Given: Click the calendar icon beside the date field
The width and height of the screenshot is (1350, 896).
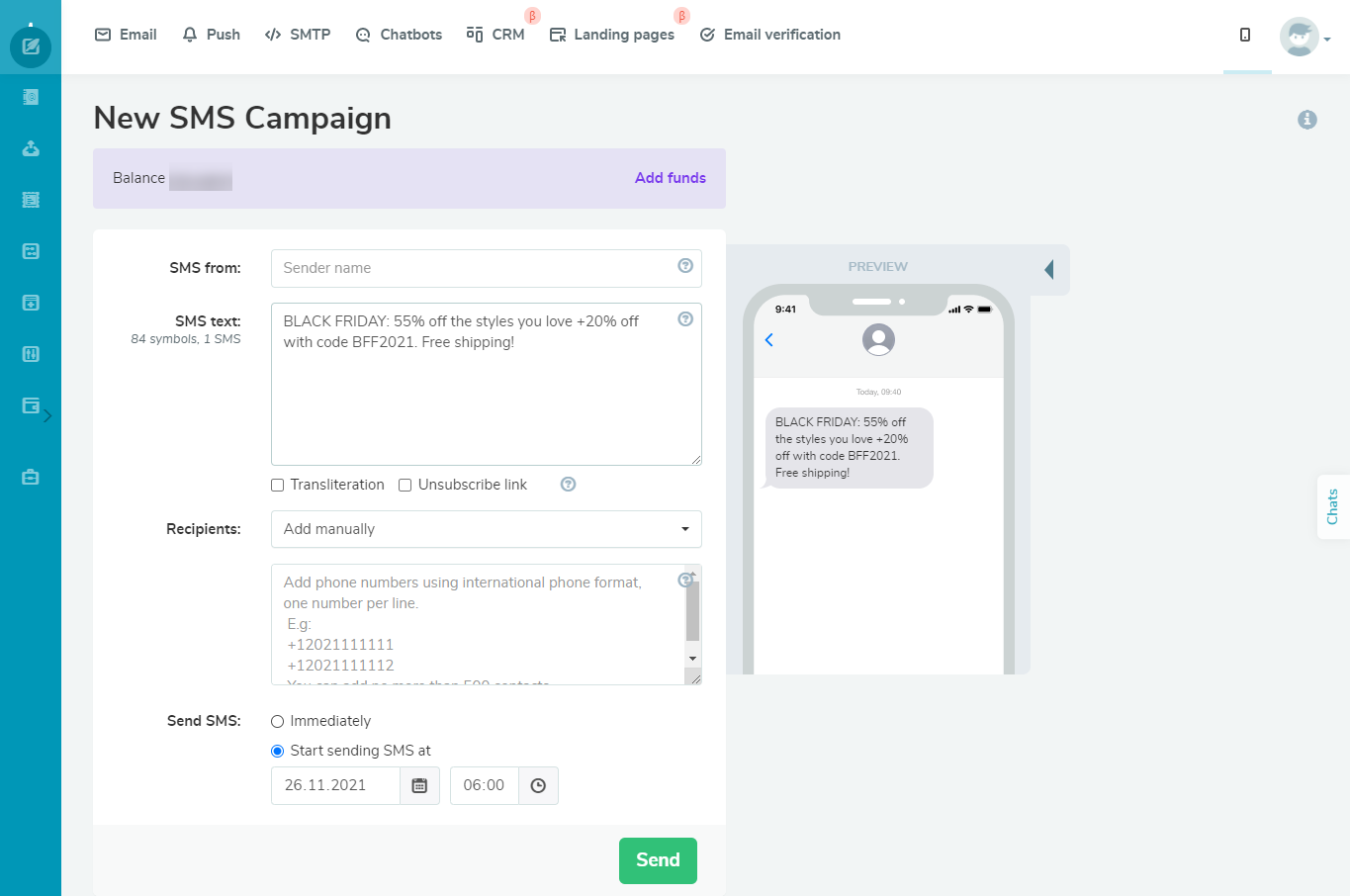Looking at the screenshot, I should tap(419, 785).
